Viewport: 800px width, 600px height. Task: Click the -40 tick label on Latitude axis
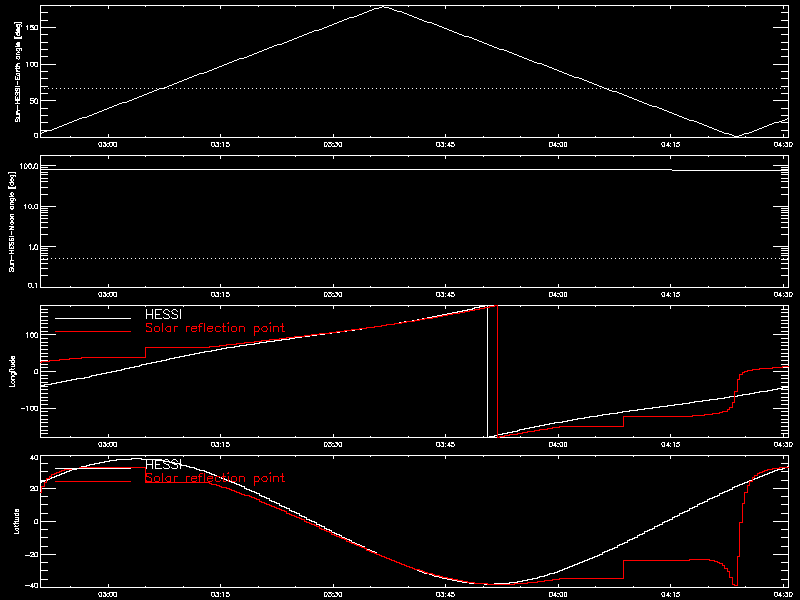coord(32,585)
